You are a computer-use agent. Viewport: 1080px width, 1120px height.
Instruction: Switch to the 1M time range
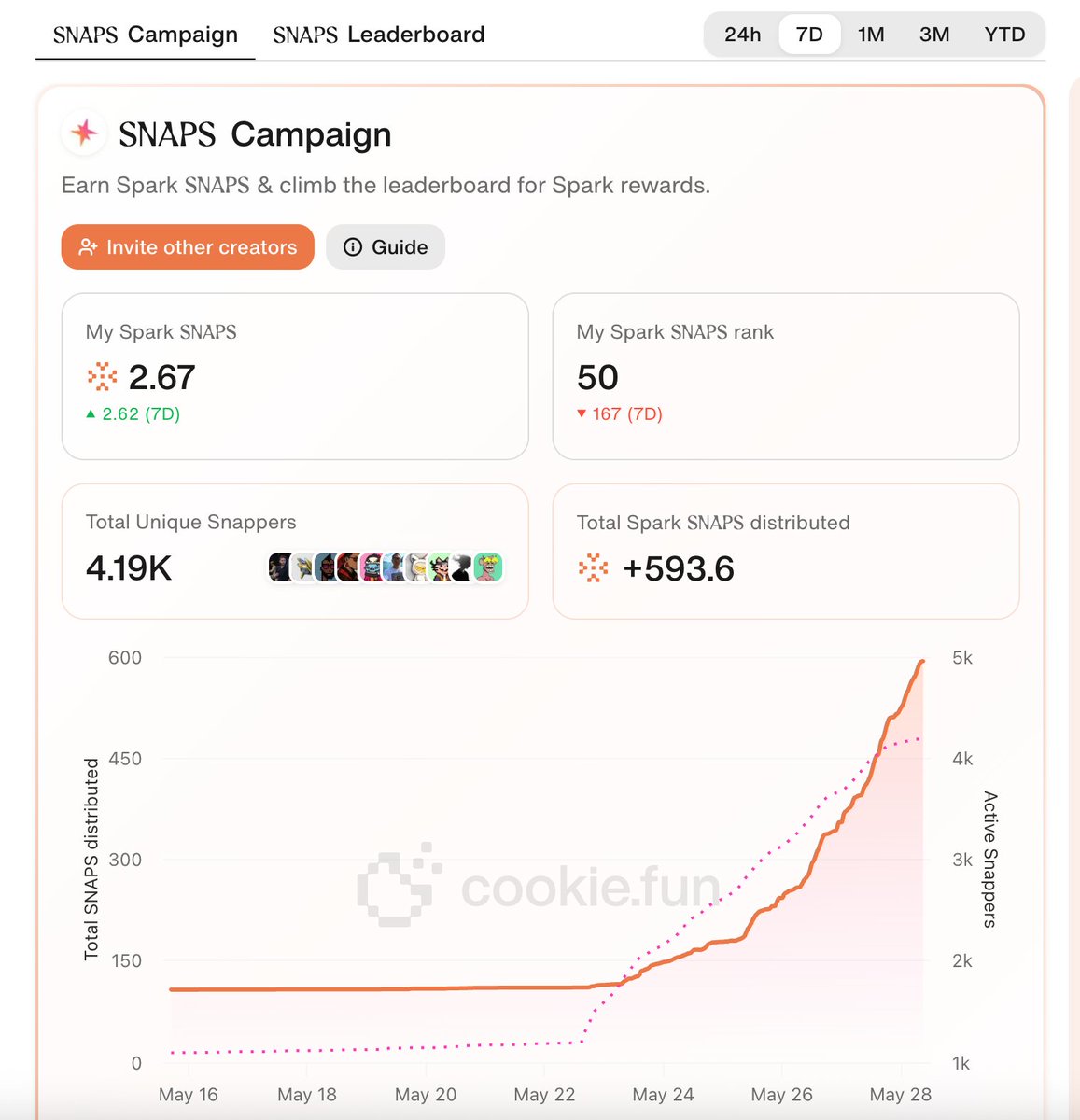tap(871, 35)
